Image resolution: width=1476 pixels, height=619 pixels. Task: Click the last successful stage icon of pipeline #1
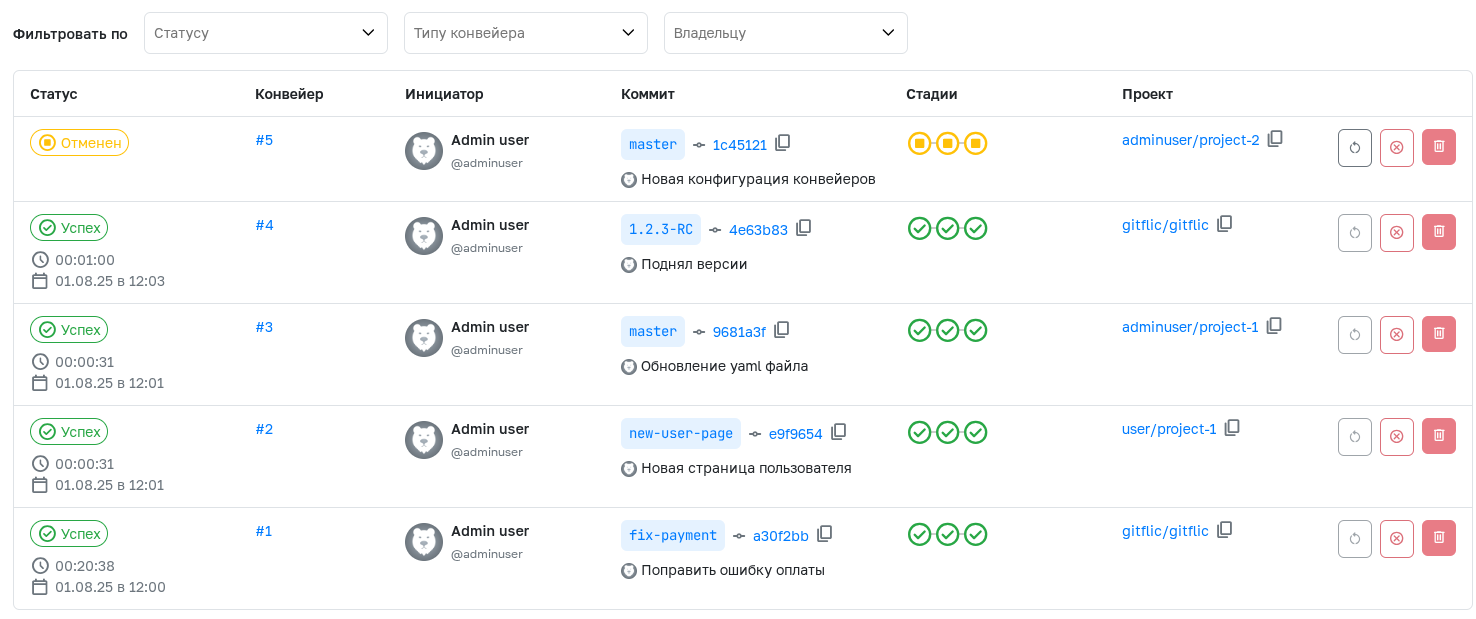[x=976, y=535]
